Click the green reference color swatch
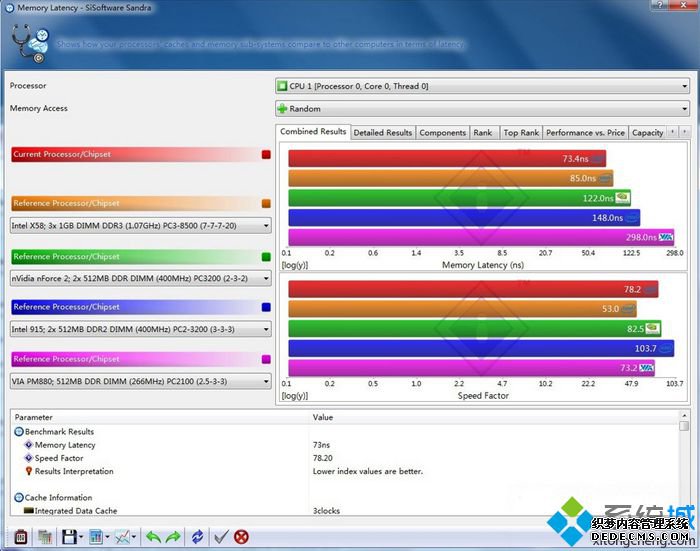This screenshot has width=700, height=551. tap(266, 257)
